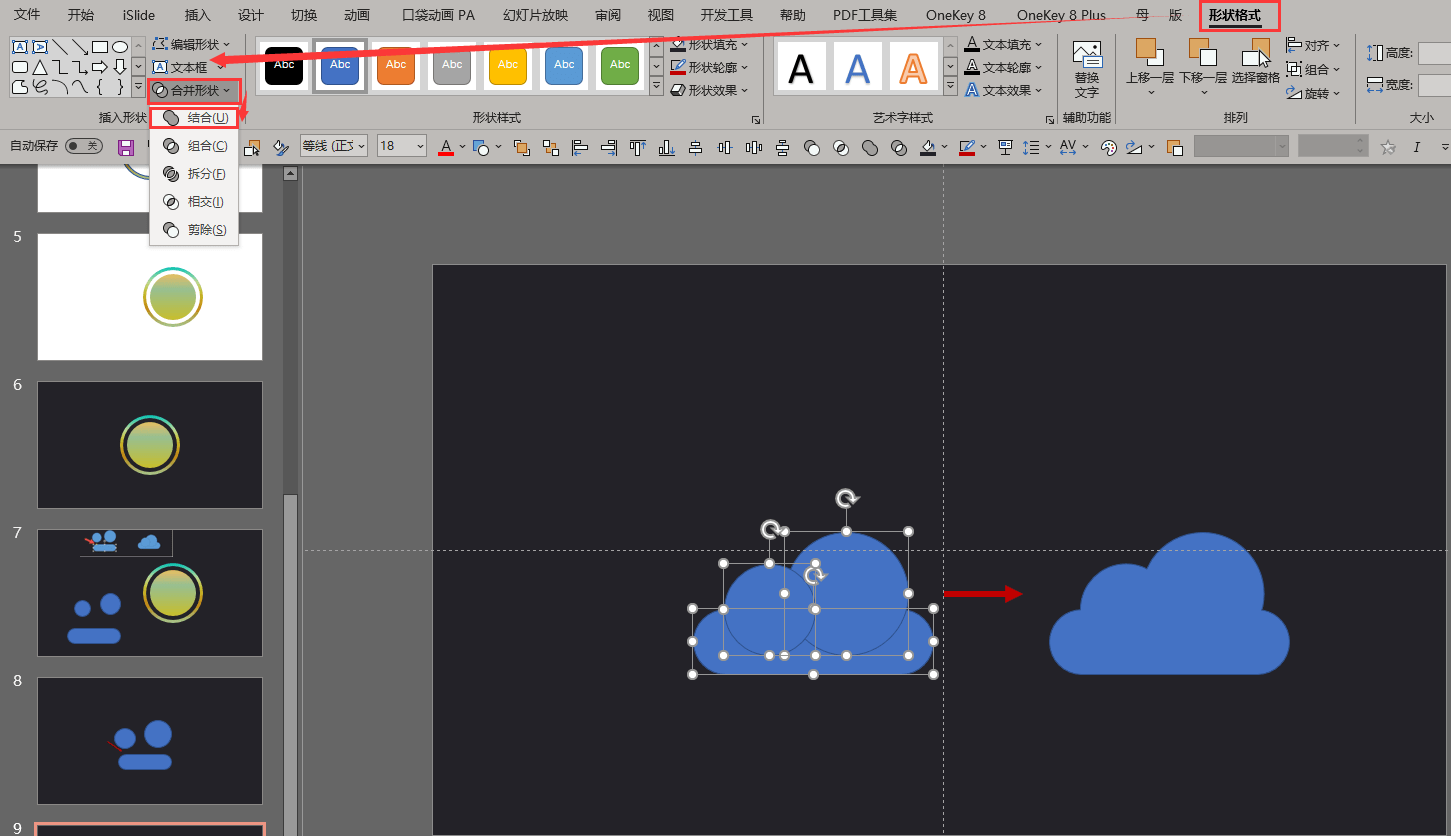Click the format painter brush icon
Screen dimensions: 1451x836
281,147
